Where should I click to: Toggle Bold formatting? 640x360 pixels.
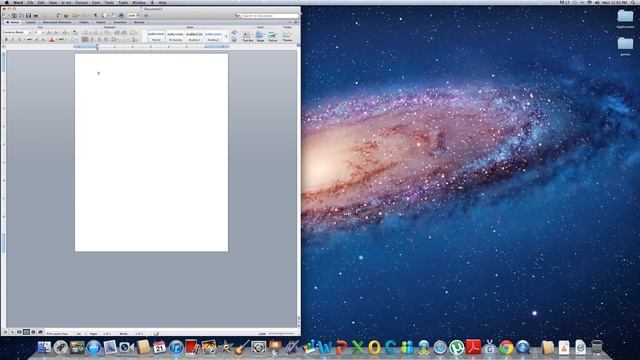click(6, 40)
